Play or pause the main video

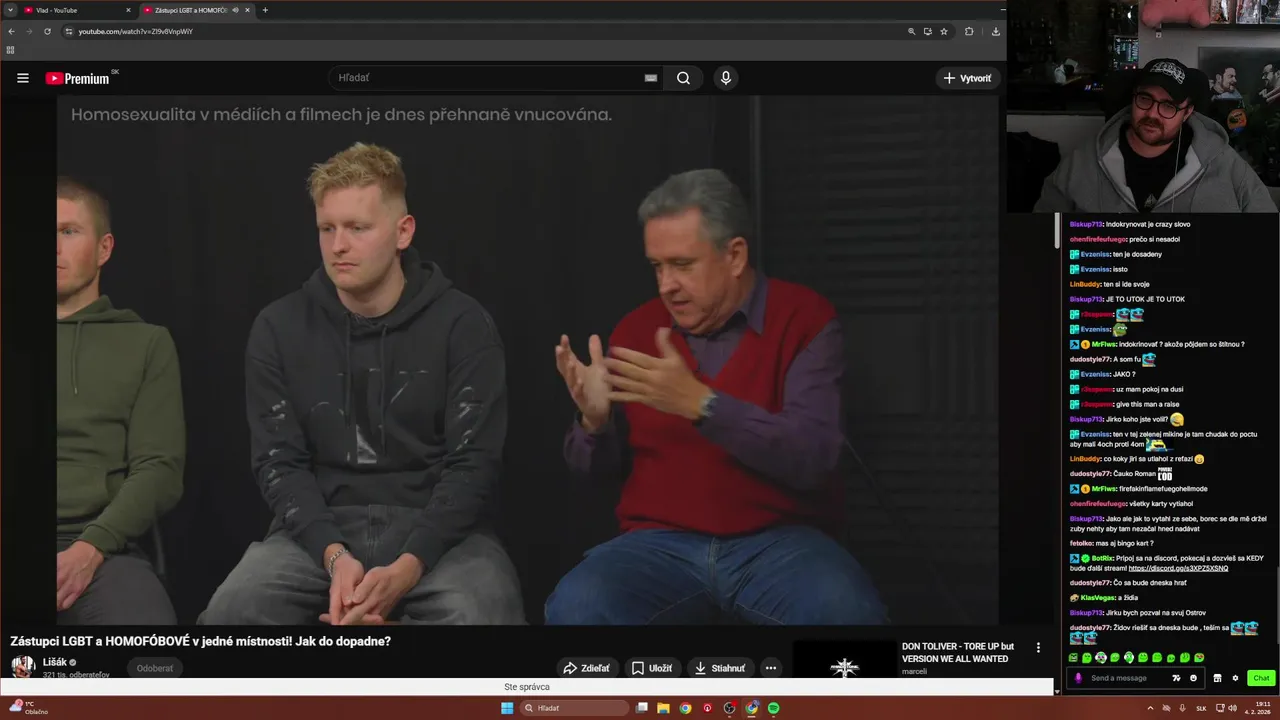527,360
